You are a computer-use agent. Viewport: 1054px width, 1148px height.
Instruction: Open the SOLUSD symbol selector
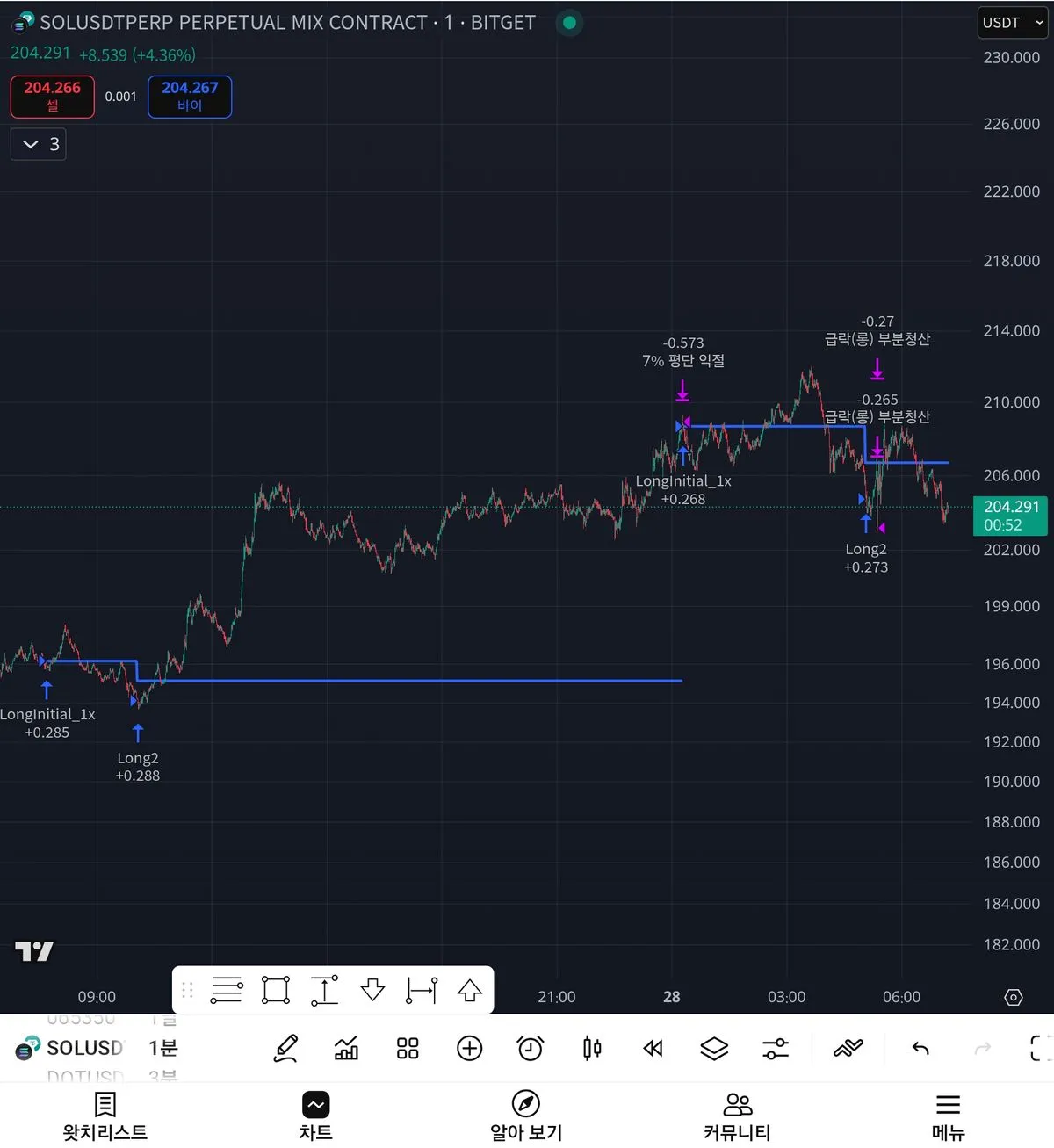pyautogui.click(x=70, y=1048)
